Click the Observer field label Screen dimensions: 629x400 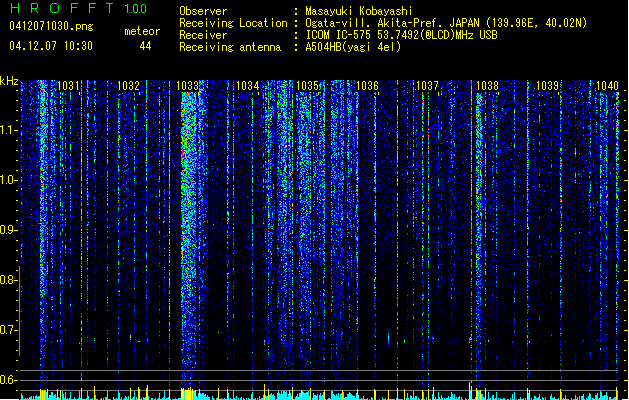[203, 11]
